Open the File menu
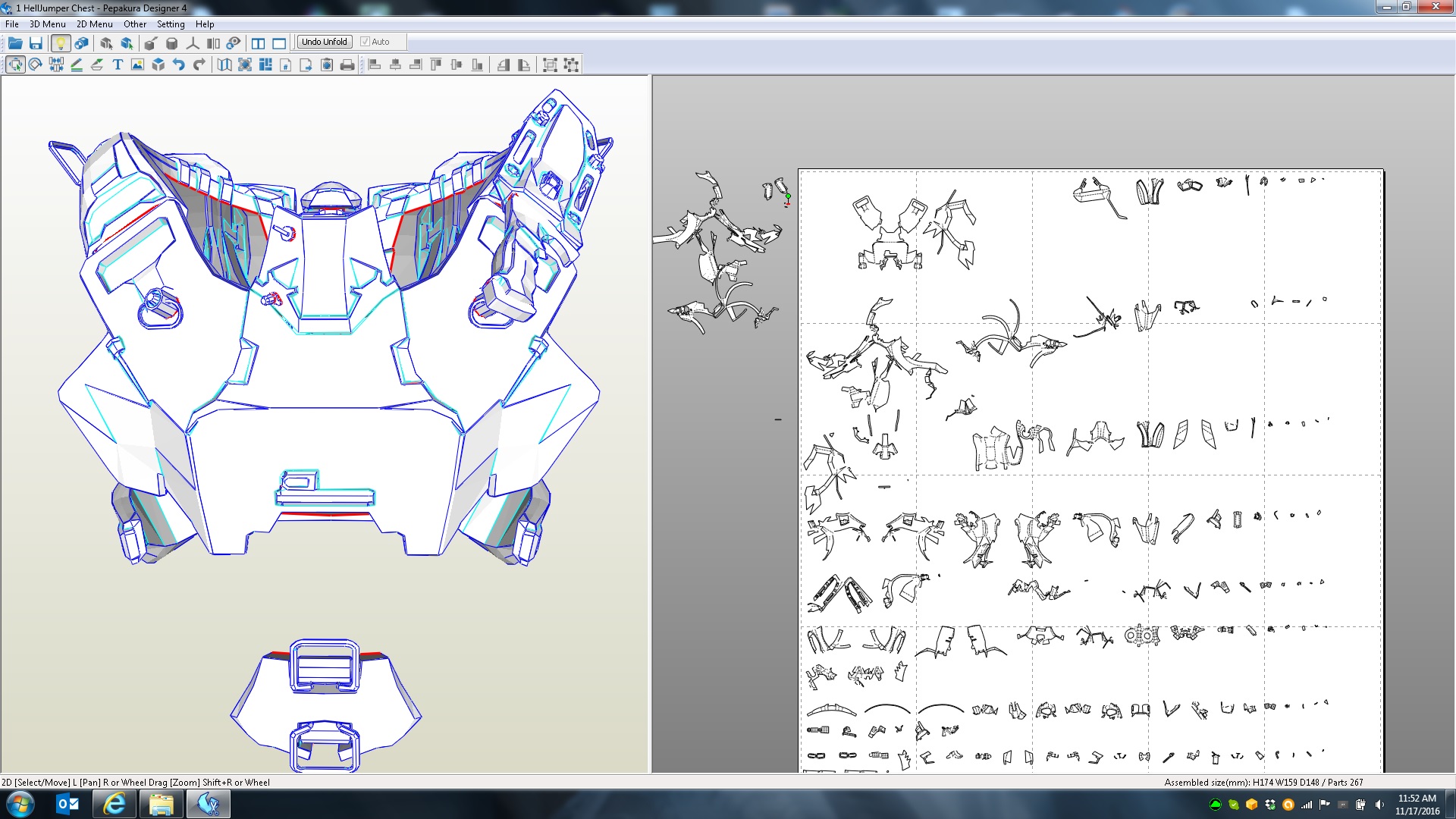 [x=12, y=24]
